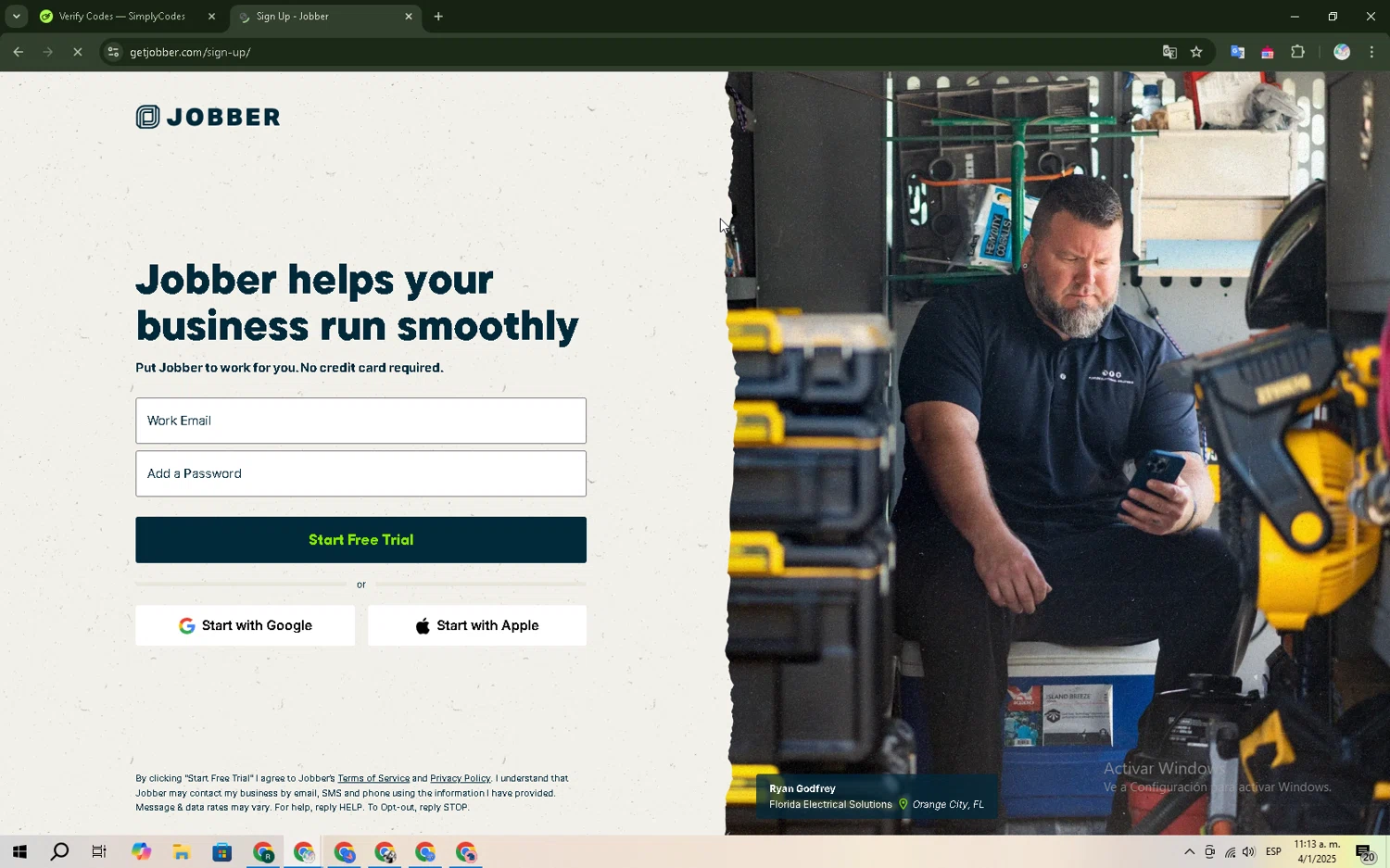This screenshot has height=868, width=1390.
Task: Click the Ryan Godfrey caption text
Action: [x=802, y=789]
